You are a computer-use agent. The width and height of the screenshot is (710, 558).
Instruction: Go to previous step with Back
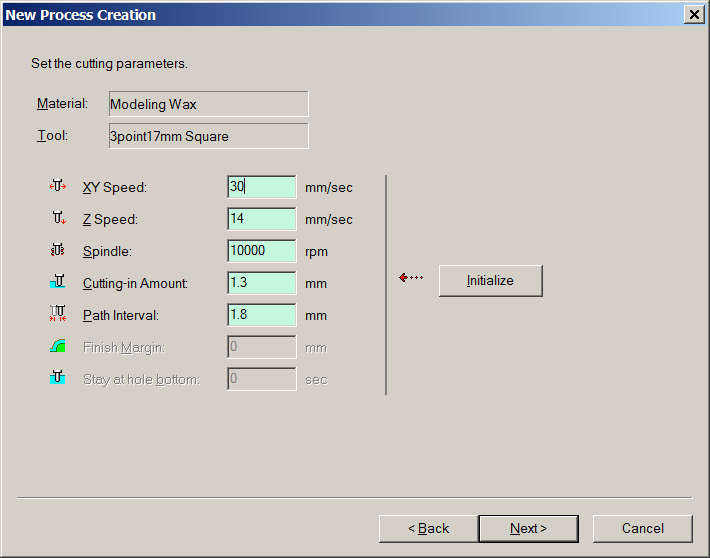(428, 529)
